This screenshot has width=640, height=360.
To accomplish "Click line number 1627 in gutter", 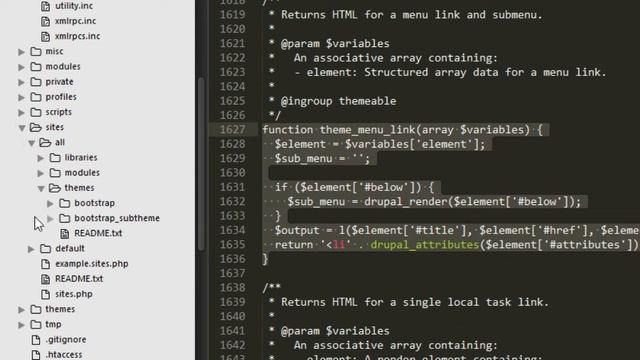I will (233, 129).
